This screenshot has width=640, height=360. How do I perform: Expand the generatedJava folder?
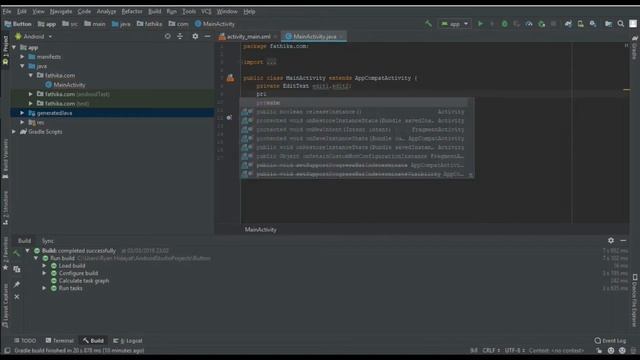pyautogui.click(x=22, y=113)
